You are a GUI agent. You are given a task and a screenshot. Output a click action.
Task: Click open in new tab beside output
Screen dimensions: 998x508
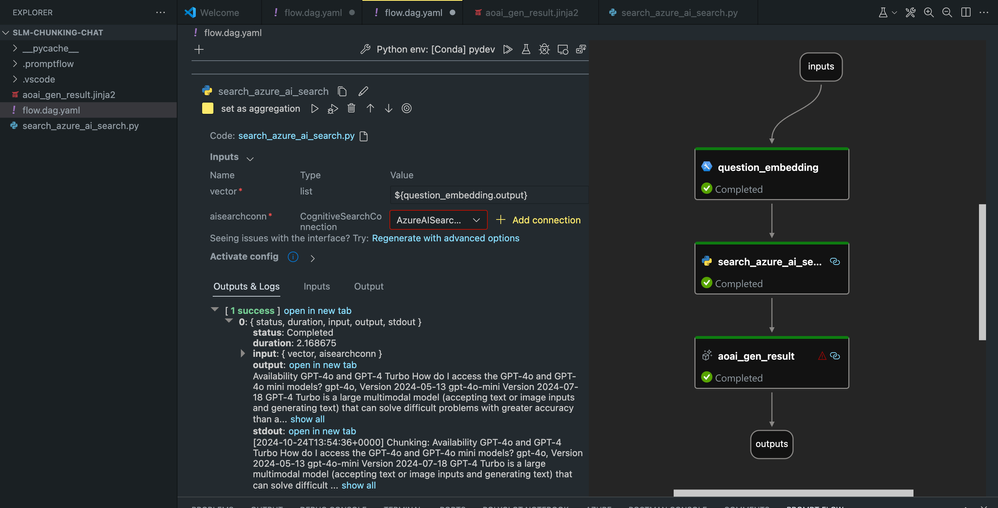click(323, 365)
